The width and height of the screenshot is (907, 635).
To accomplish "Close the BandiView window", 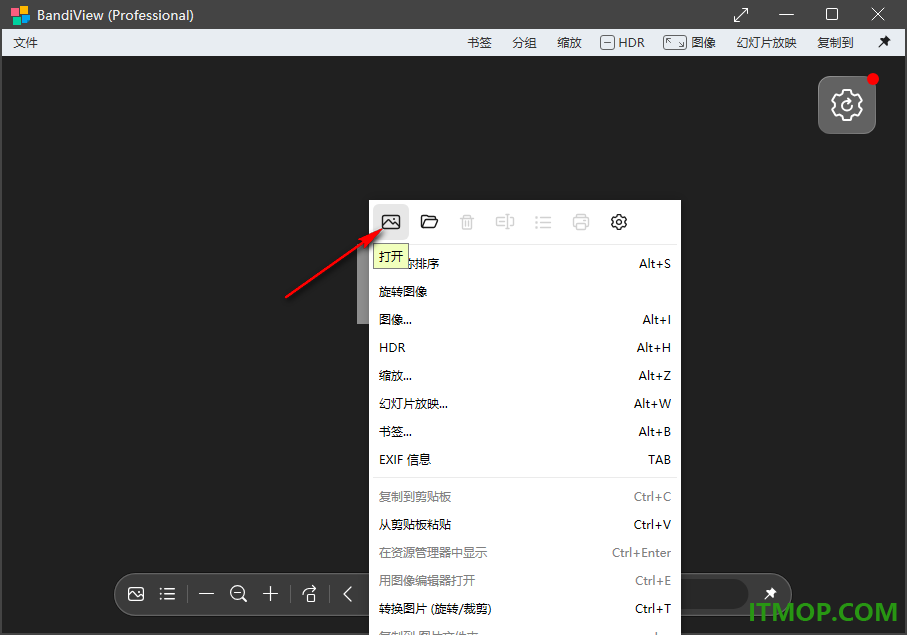I will click(x=877, y=14).
